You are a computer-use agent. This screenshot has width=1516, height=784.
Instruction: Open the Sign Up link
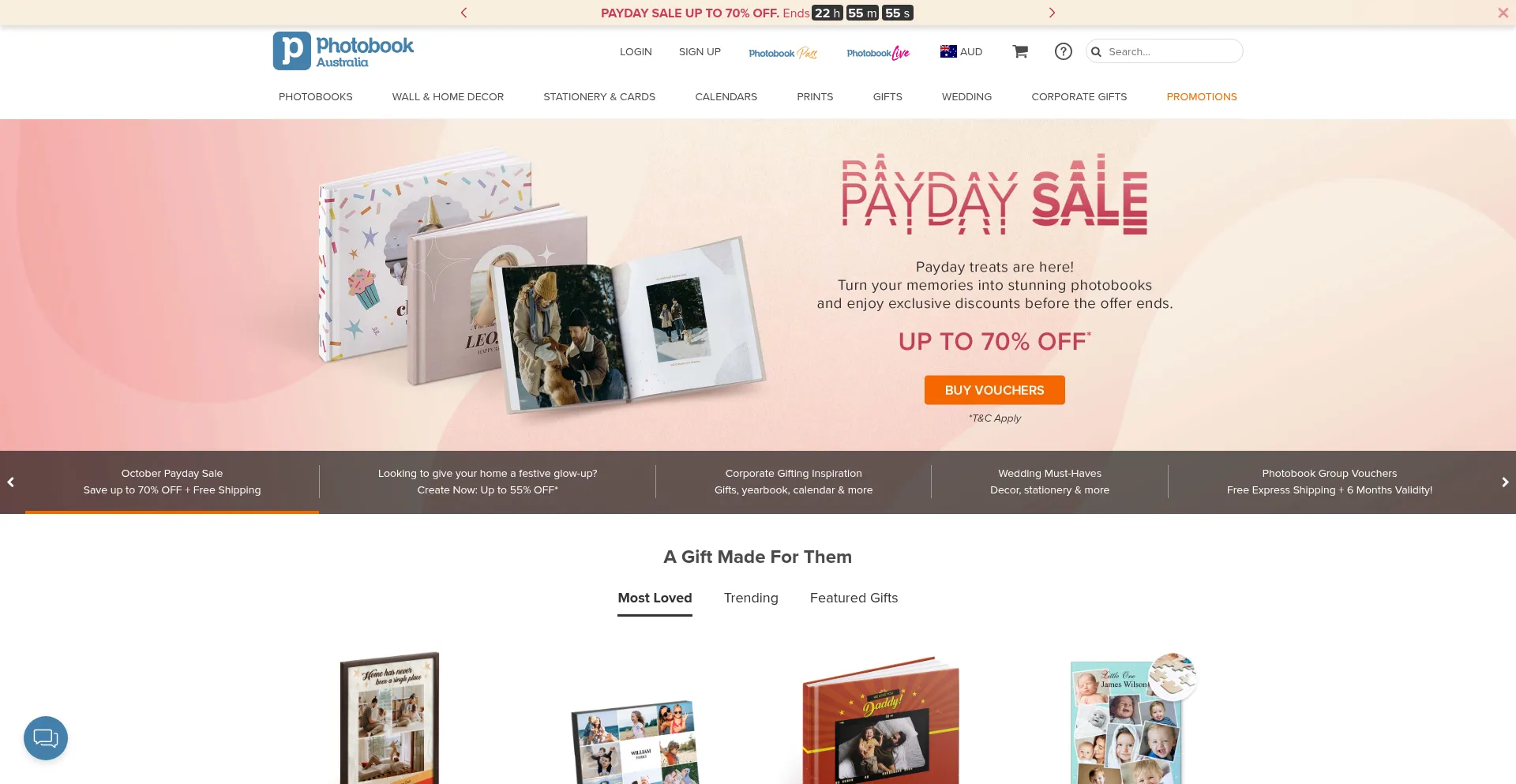[x=700, y=51]
